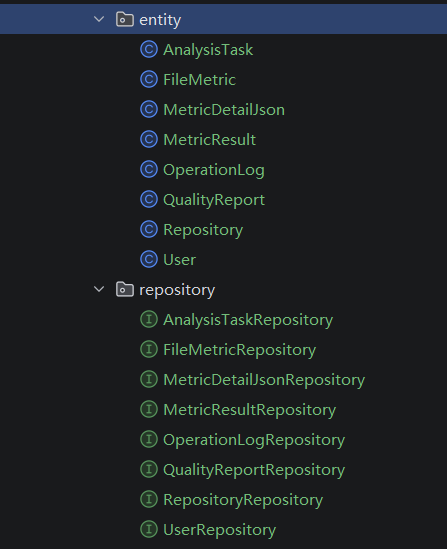Click the AnalysisTask class icon

pyautogui.click(x=149, y=49)
